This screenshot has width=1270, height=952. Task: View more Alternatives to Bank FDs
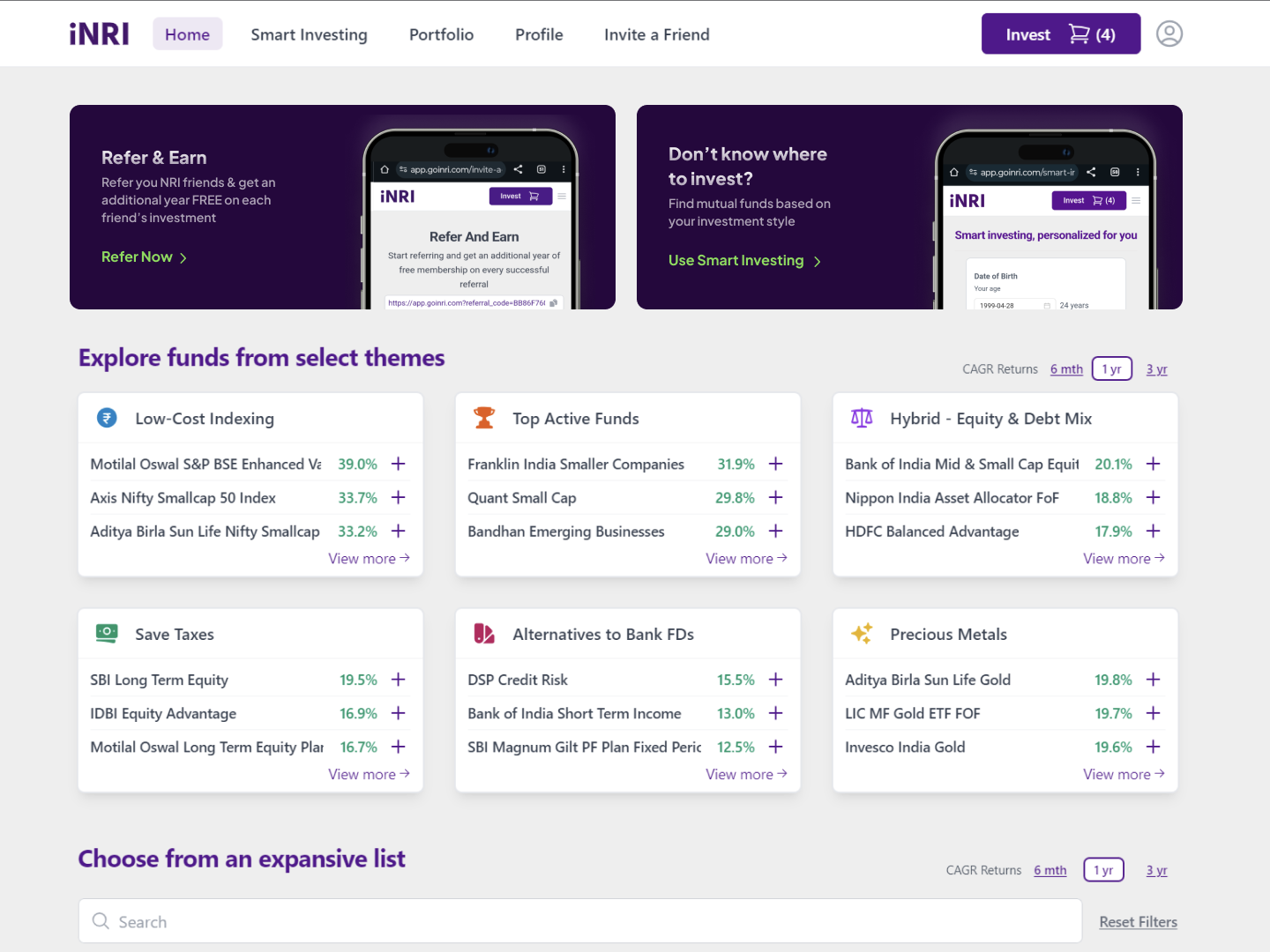coord(746,774)
